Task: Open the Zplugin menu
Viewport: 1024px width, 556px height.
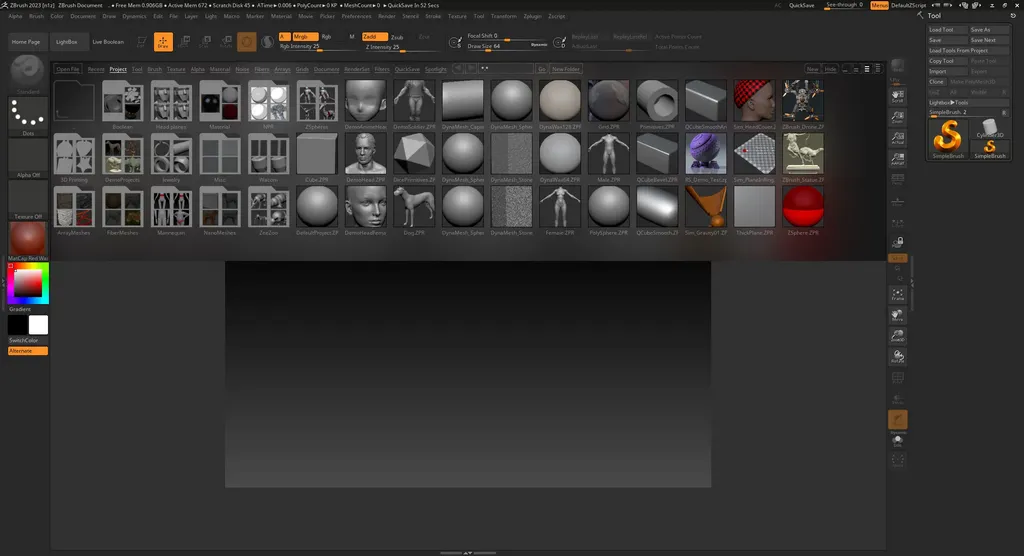Action: coord(532,16)
